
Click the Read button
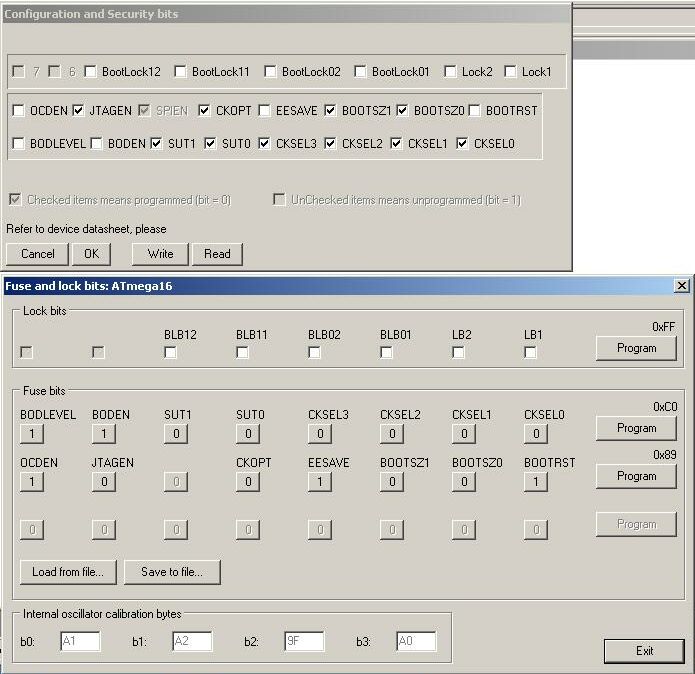tap(218, 254)
